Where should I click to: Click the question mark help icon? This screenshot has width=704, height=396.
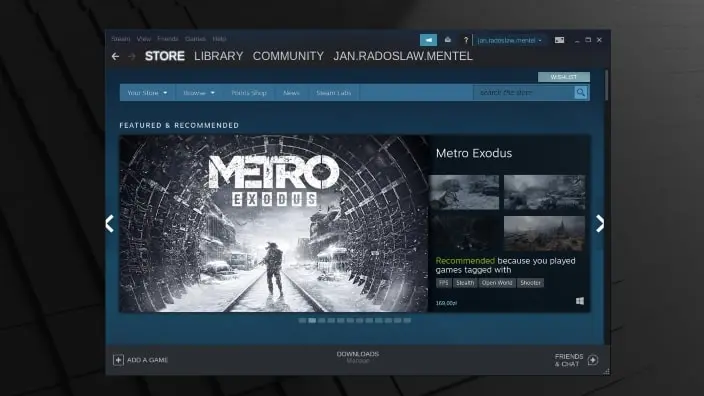pos(466,40)
